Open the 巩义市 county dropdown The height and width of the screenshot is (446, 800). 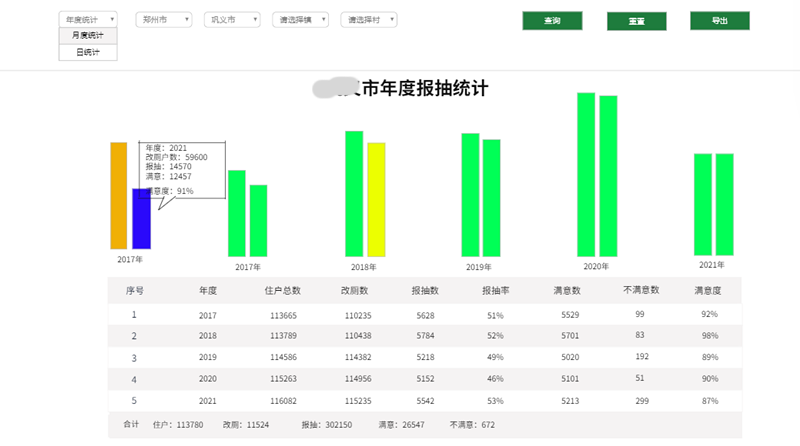click(232, 19)
